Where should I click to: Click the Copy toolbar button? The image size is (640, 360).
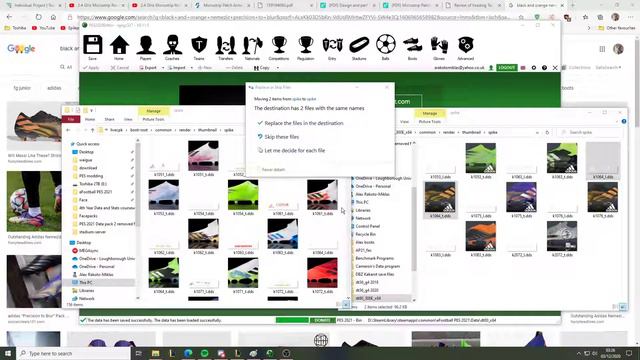coord(262,68)
